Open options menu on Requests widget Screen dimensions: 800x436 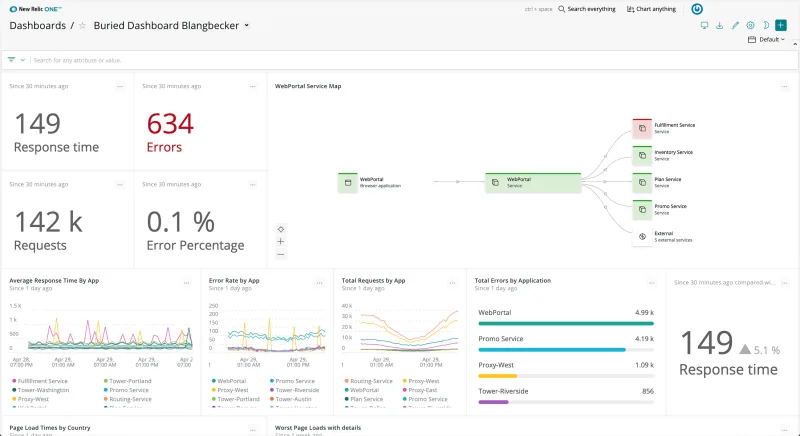tap(120, 185)
